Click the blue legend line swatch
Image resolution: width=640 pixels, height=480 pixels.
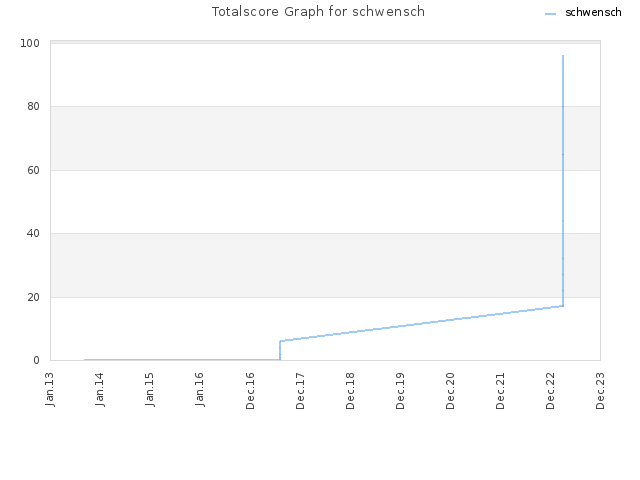(x=551, y=14)
